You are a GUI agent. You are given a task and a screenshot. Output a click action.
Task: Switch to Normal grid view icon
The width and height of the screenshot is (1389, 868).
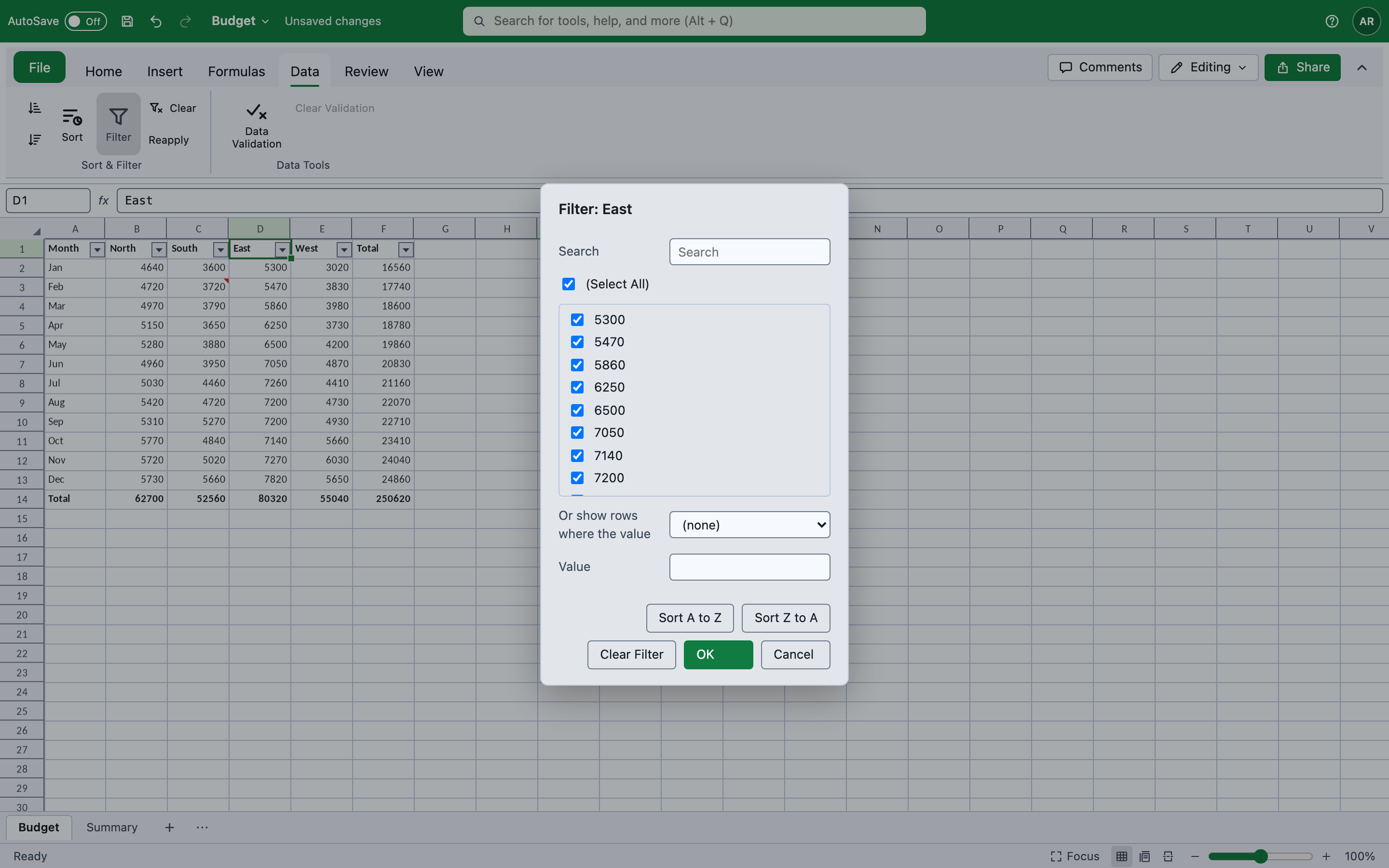pos(1121,856)
